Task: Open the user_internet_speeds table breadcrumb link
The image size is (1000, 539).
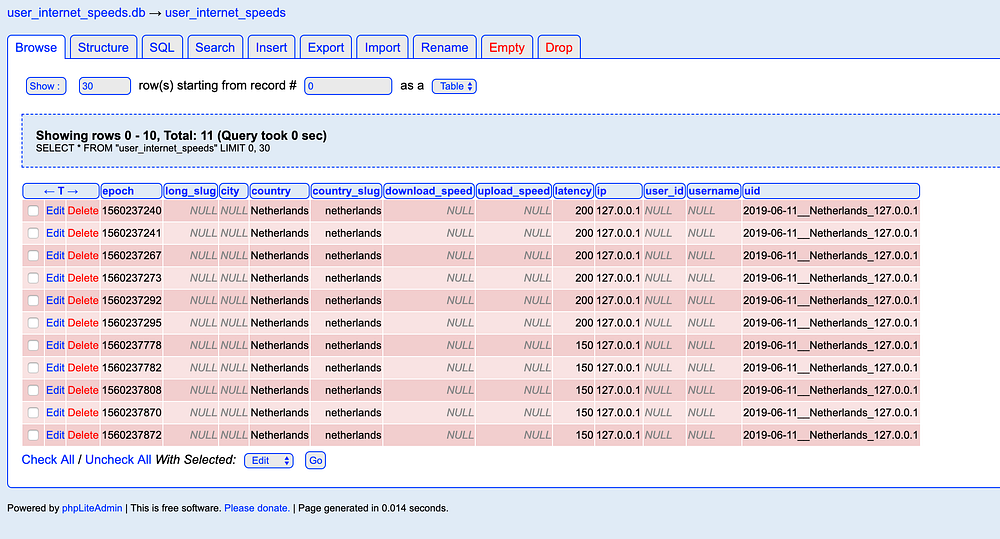Action: tap(225, 13)
